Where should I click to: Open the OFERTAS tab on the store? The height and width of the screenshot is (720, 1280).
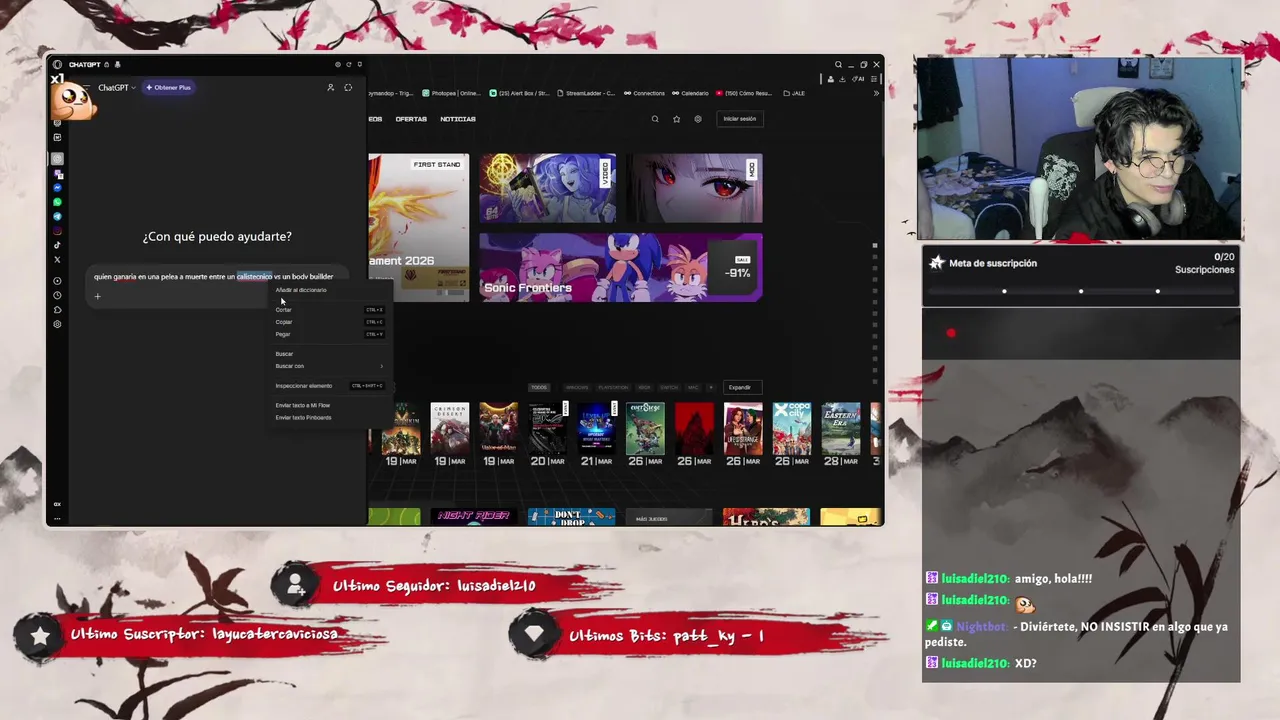[x=411, y=119]
